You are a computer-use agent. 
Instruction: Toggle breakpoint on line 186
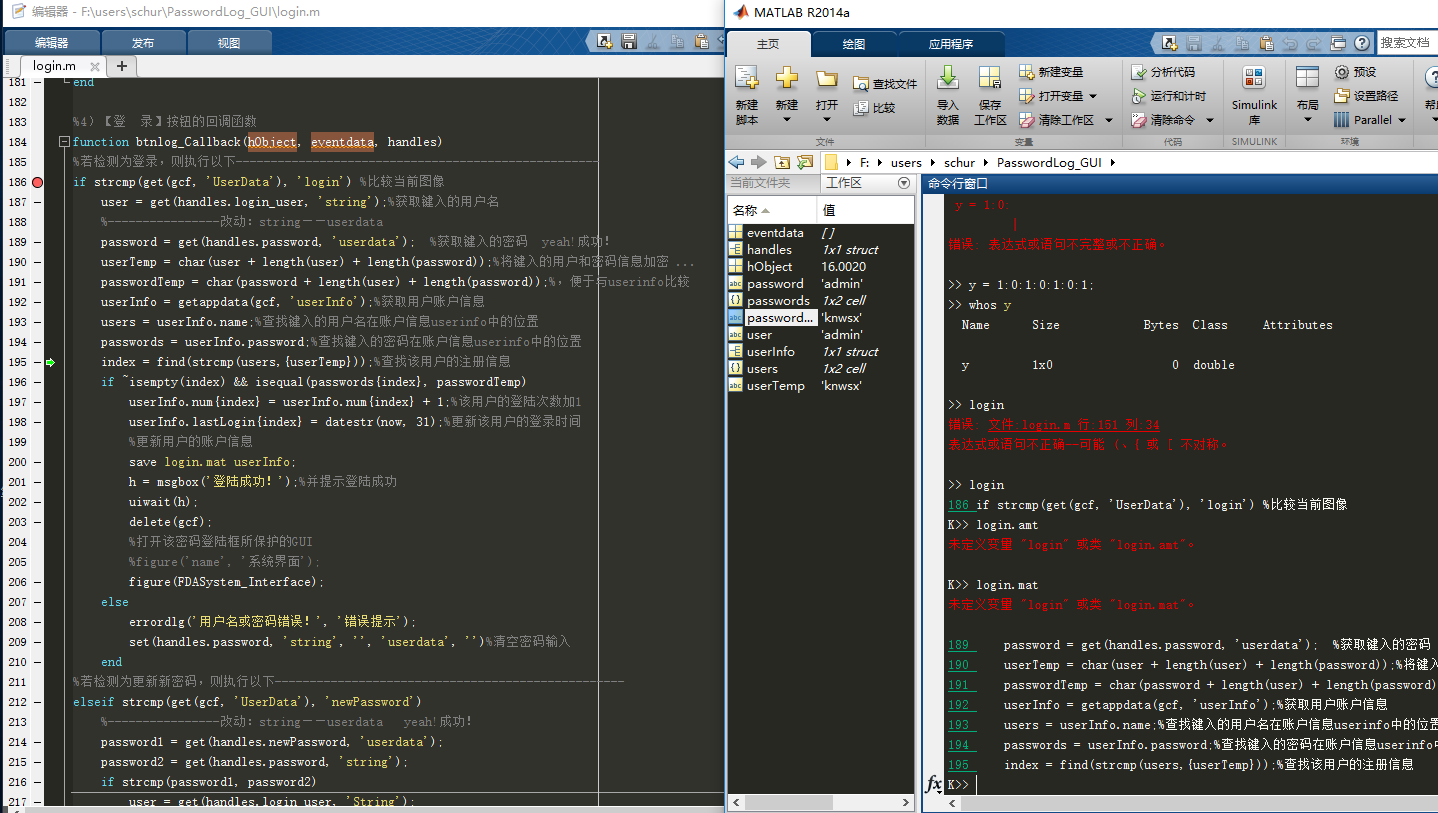tap(38, 182)
